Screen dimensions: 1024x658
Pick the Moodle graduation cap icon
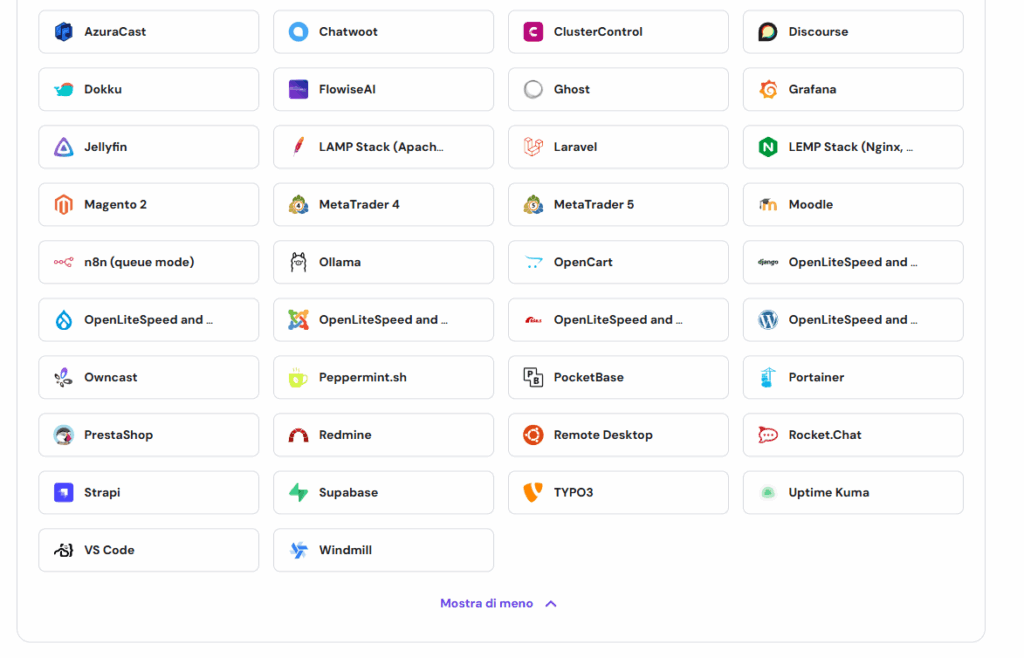click(768, 204)
